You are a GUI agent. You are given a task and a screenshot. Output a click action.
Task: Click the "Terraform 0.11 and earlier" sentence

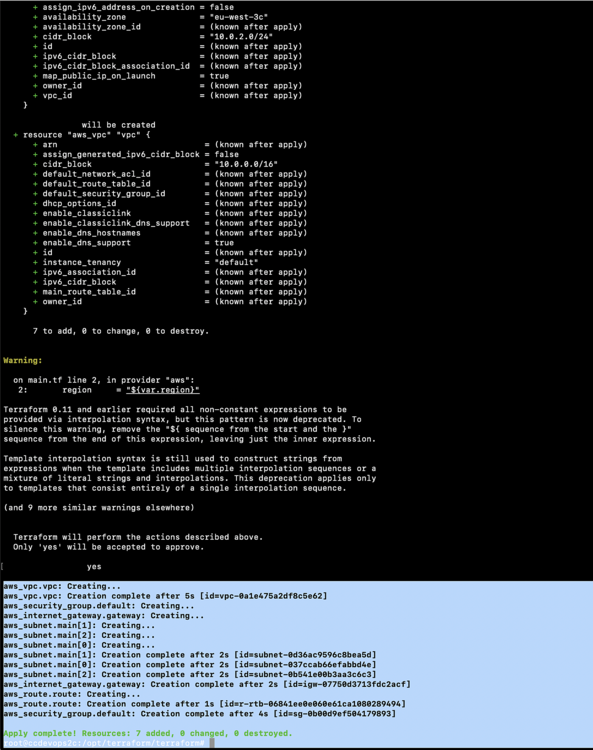click(175, 409)
